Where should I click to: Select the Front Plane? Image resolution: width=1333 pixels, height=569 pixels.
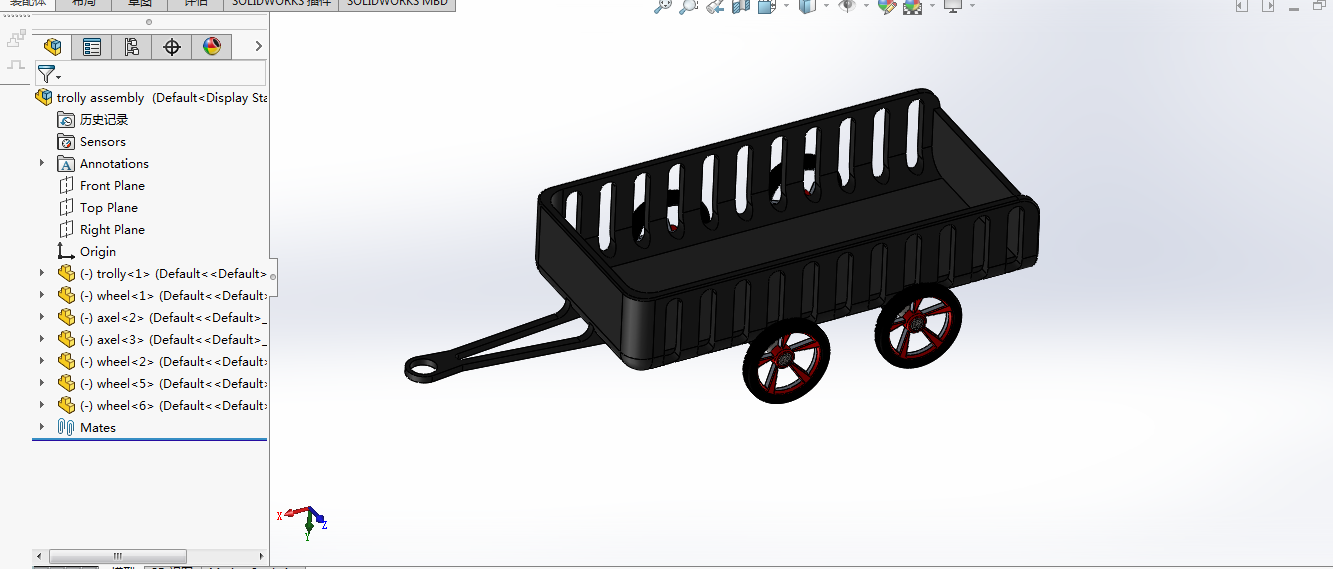(101, 186)
